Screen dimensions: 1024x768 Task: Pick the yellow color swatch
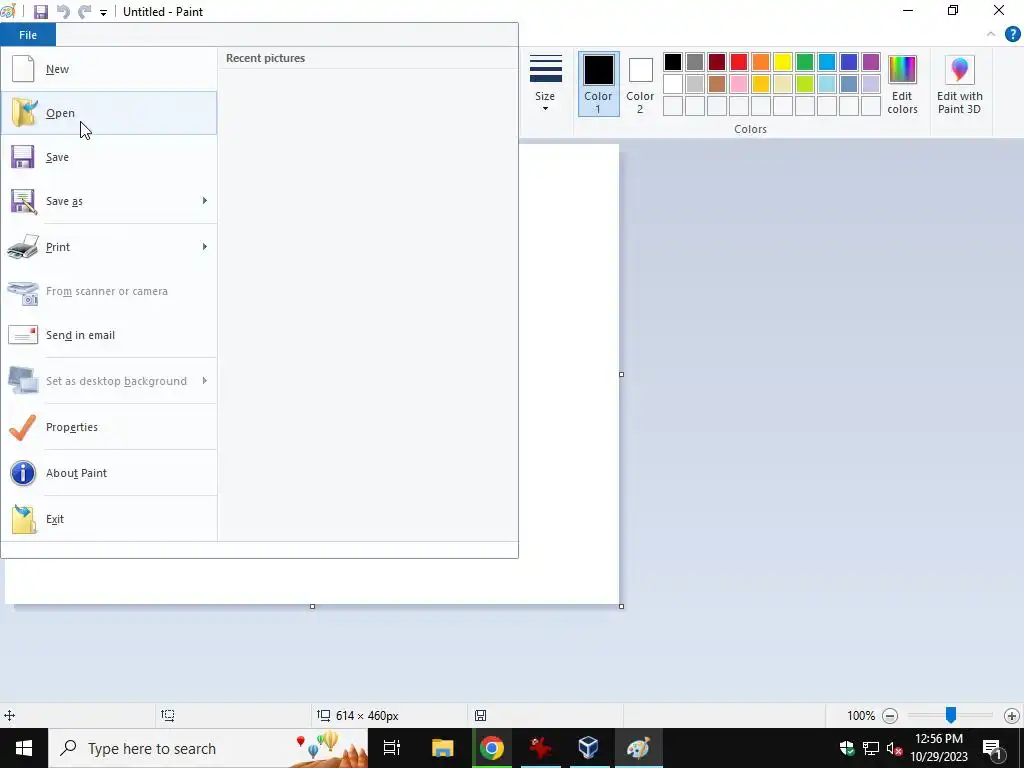[x=782, y=62]
